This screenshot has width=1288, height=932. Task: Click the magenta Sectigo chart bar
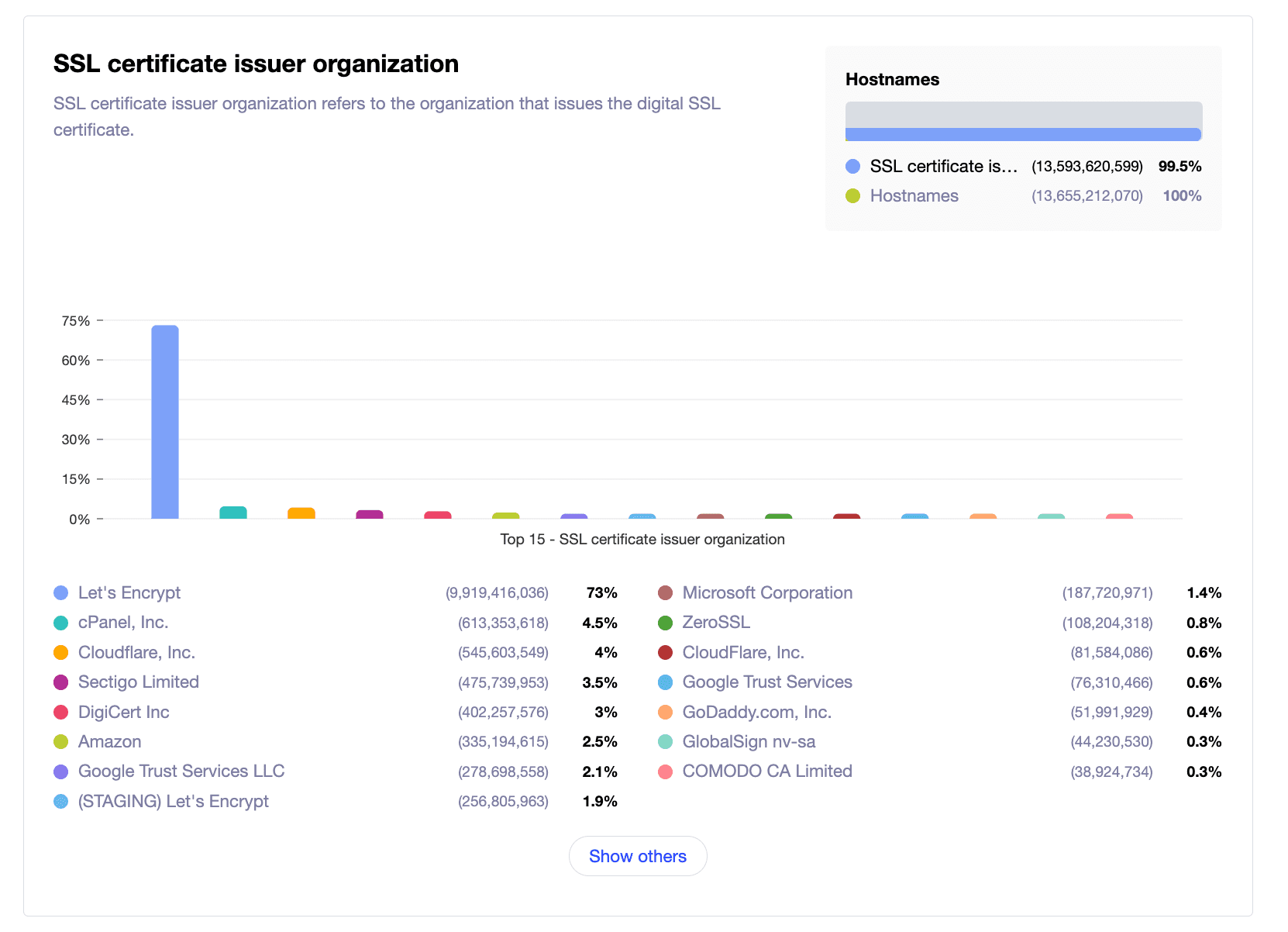coord(370,514)
